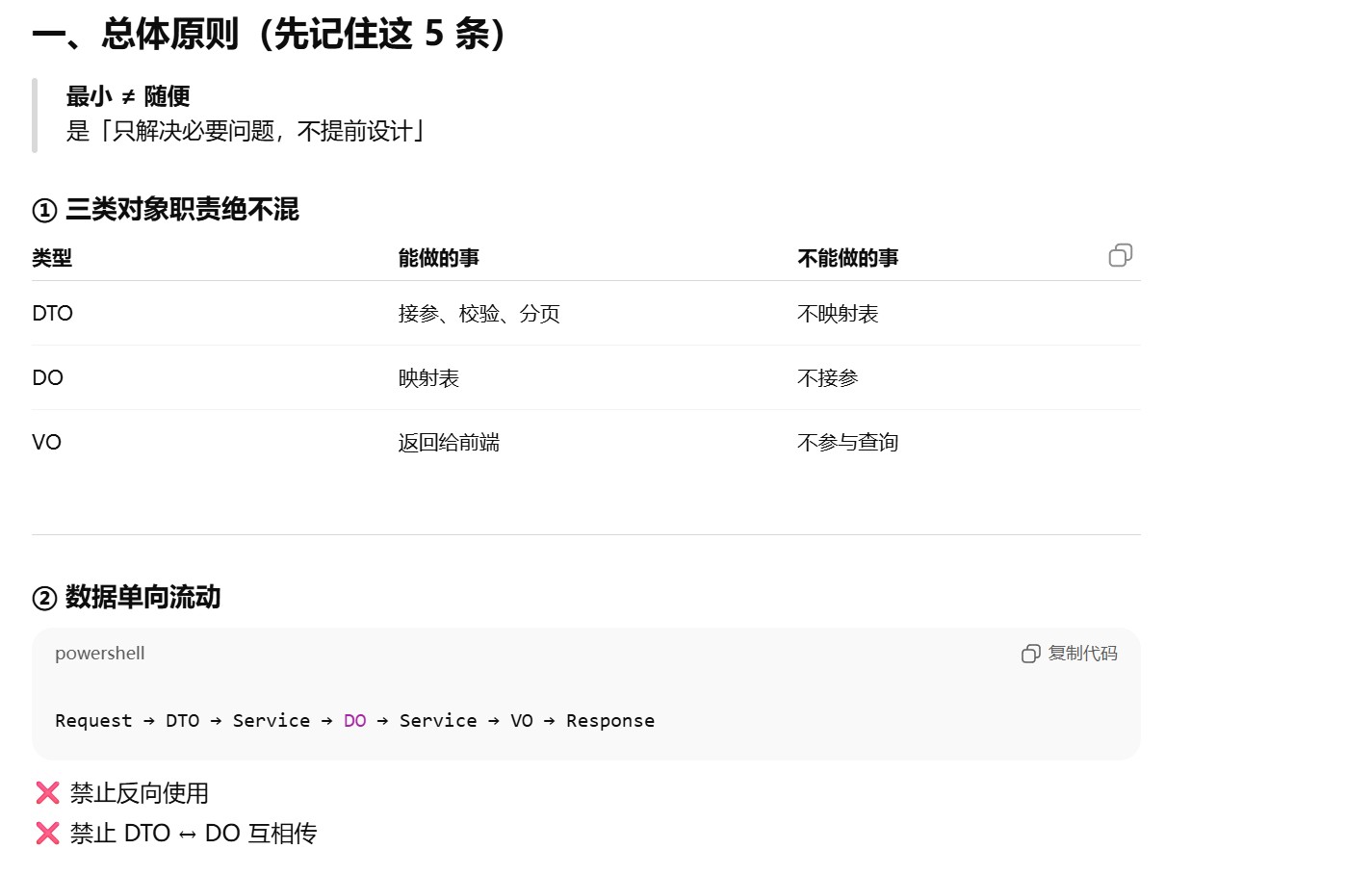1372x875 pixels.
Task: Click the 最小 ≠ 随便 quote text
Action: point(128,96)
